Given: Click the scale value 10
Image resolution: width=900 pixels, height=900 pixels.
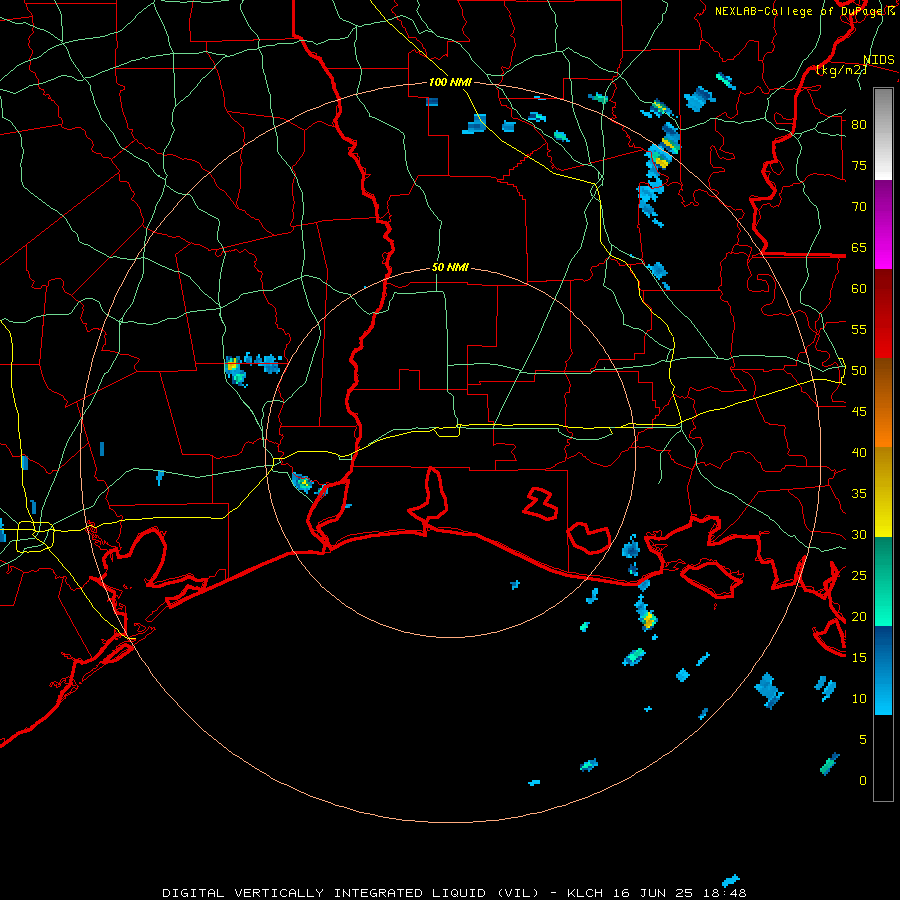Looking at the screenshot, I should click(x=859, y=699).
